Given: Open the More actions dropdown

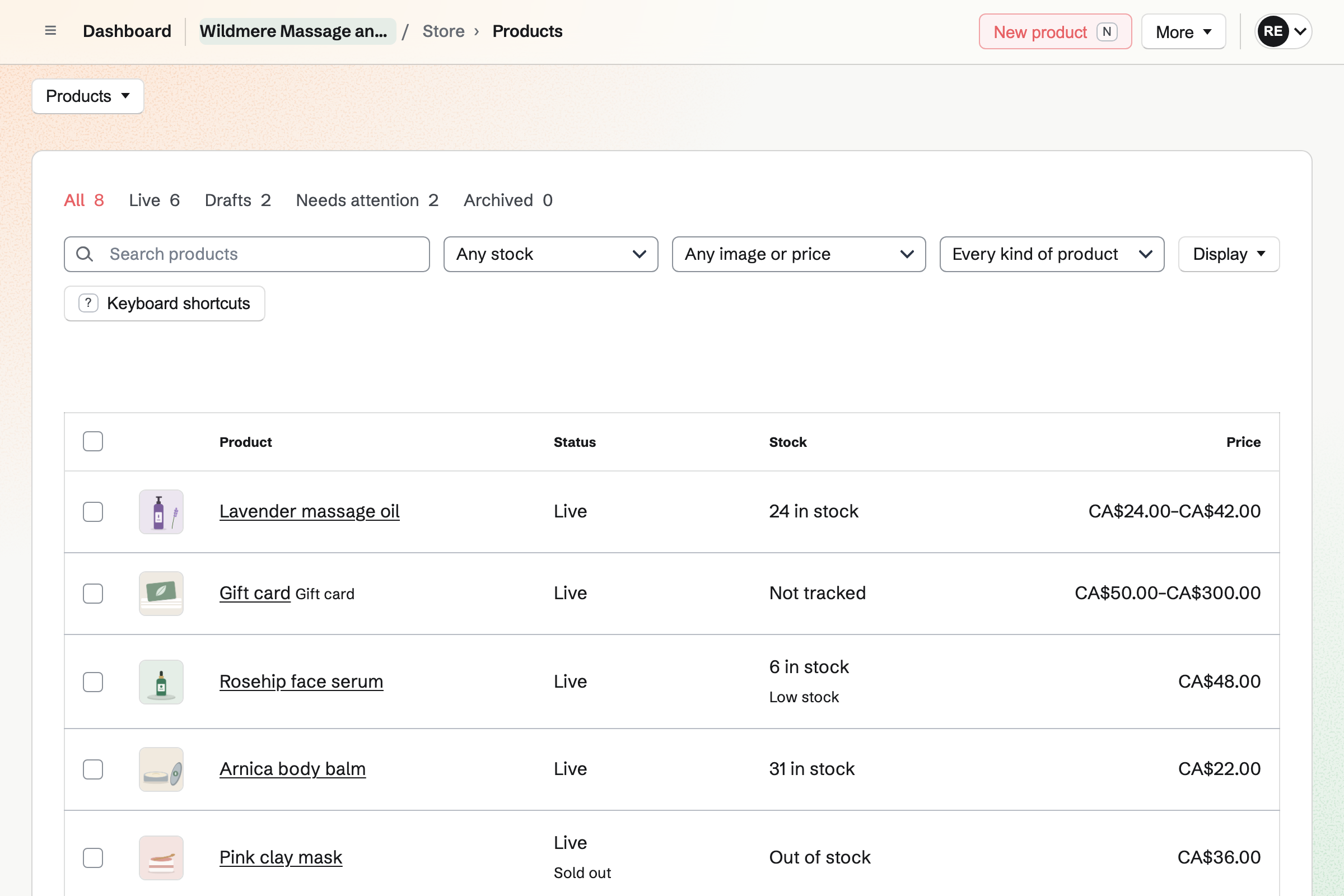Looking at the screenshot, I should [1183, 31].
